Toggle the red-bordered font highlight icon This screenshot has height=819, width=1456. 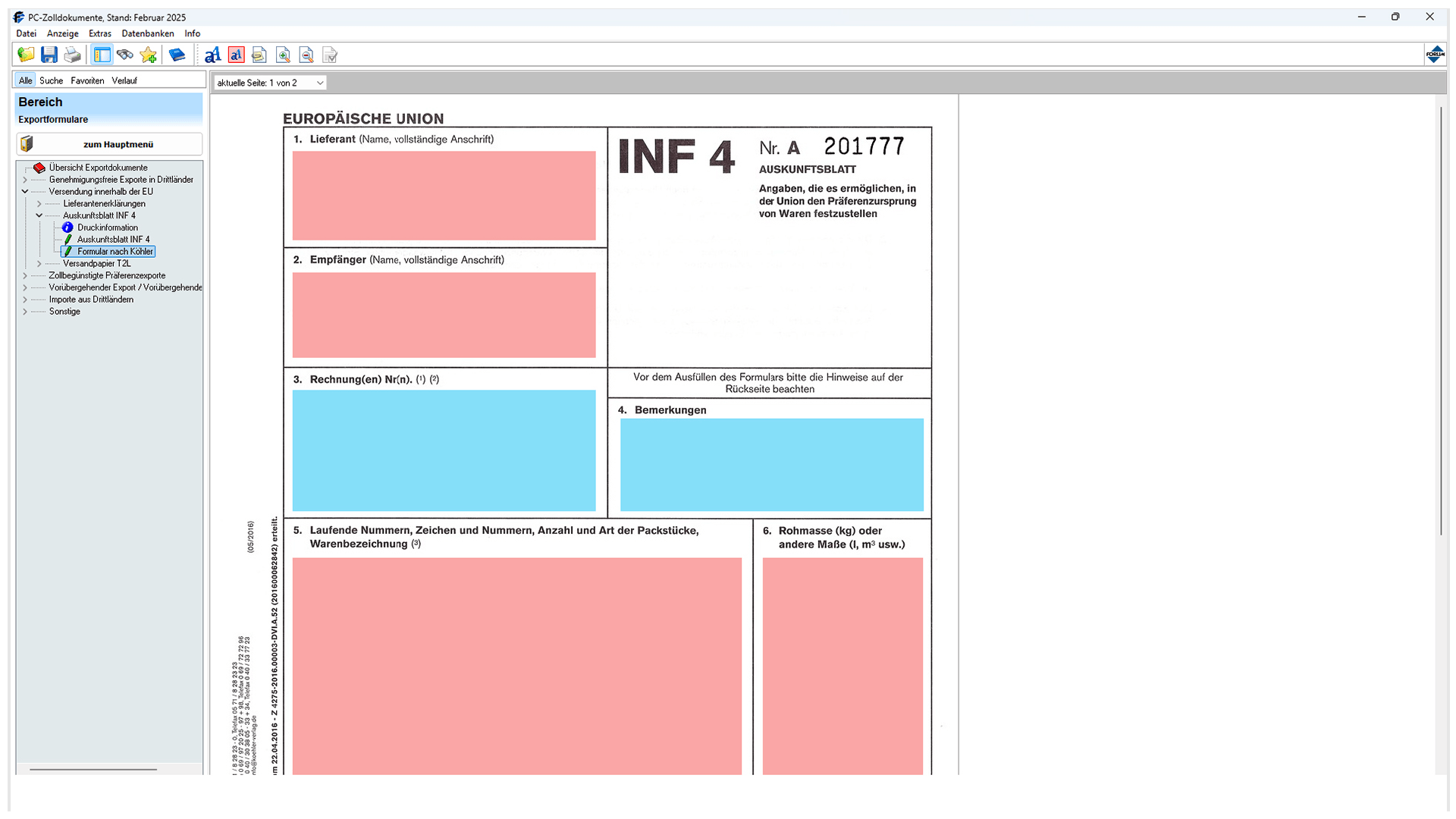[x=236, y=55]
